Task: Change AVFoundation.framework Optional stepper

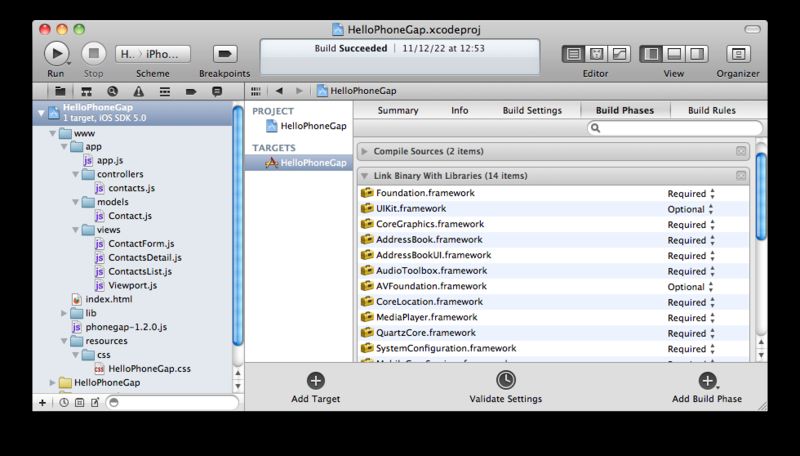Action: (711, 287)
